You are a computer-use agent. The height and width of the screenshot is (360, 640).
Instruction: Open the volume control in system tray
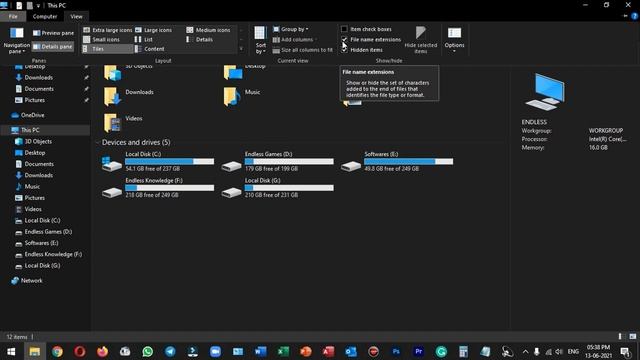click(559, 352)
